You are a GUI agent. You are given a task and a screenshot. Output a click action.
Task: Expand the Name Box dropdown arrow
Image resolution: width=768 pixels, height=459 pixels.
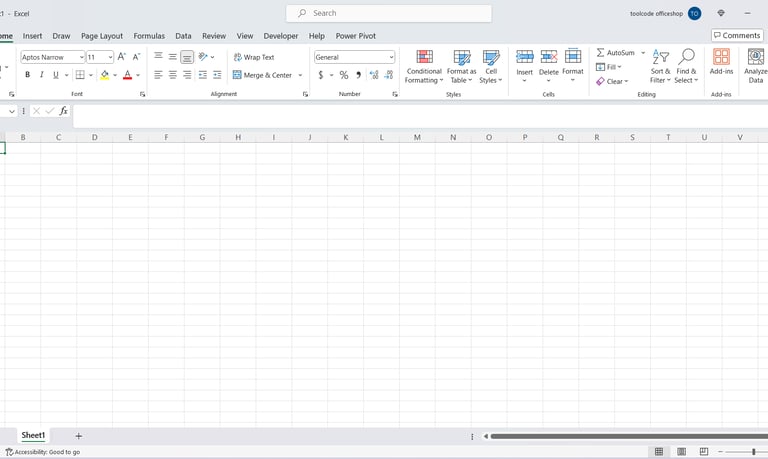(x=12, y=112)
